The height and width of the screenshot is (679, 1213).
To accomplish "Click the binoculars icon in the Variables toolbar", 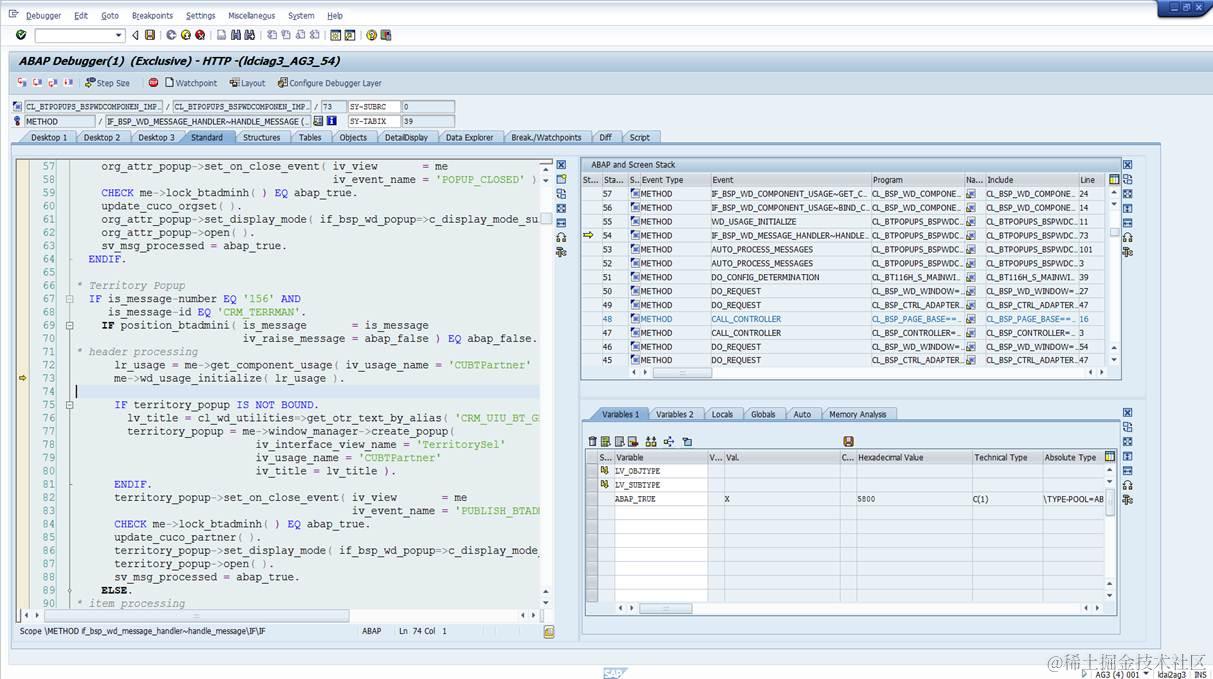I will 651,441.
